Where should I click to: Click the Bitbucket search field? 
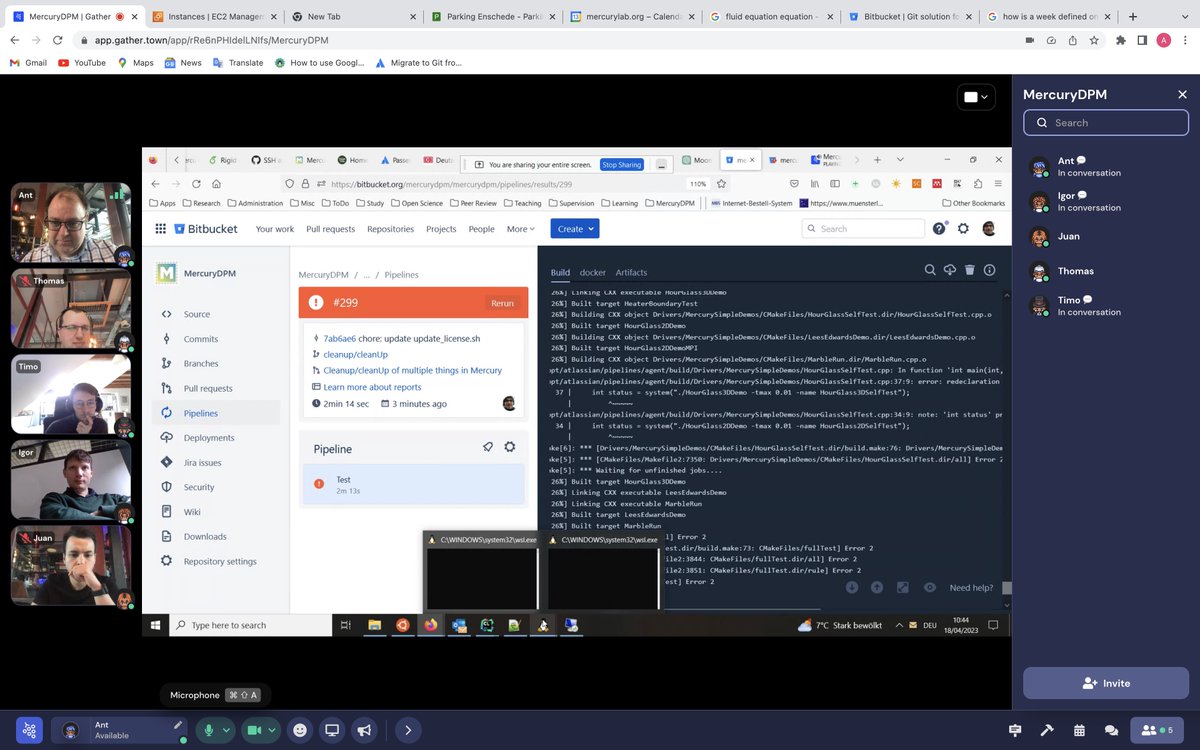pos(862,228)
